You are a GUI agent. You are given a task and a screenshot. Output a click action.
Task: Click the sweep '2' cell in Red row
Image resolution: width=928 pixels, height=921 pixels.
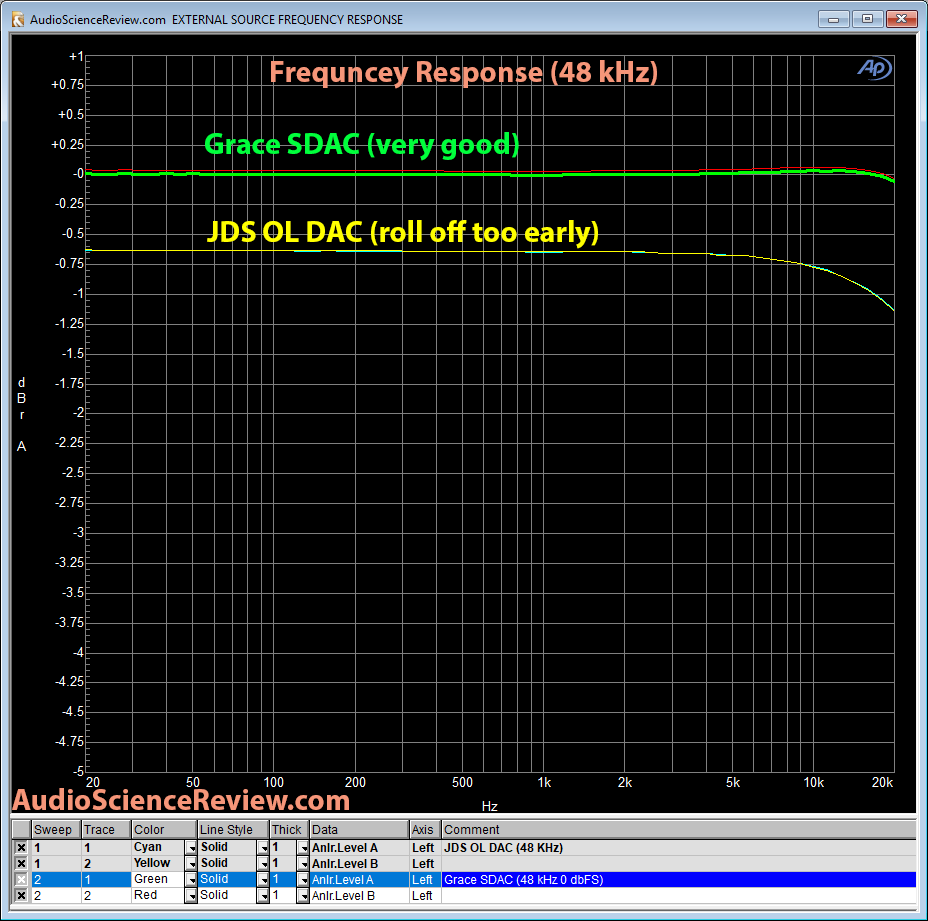click(x=56, y=896)
